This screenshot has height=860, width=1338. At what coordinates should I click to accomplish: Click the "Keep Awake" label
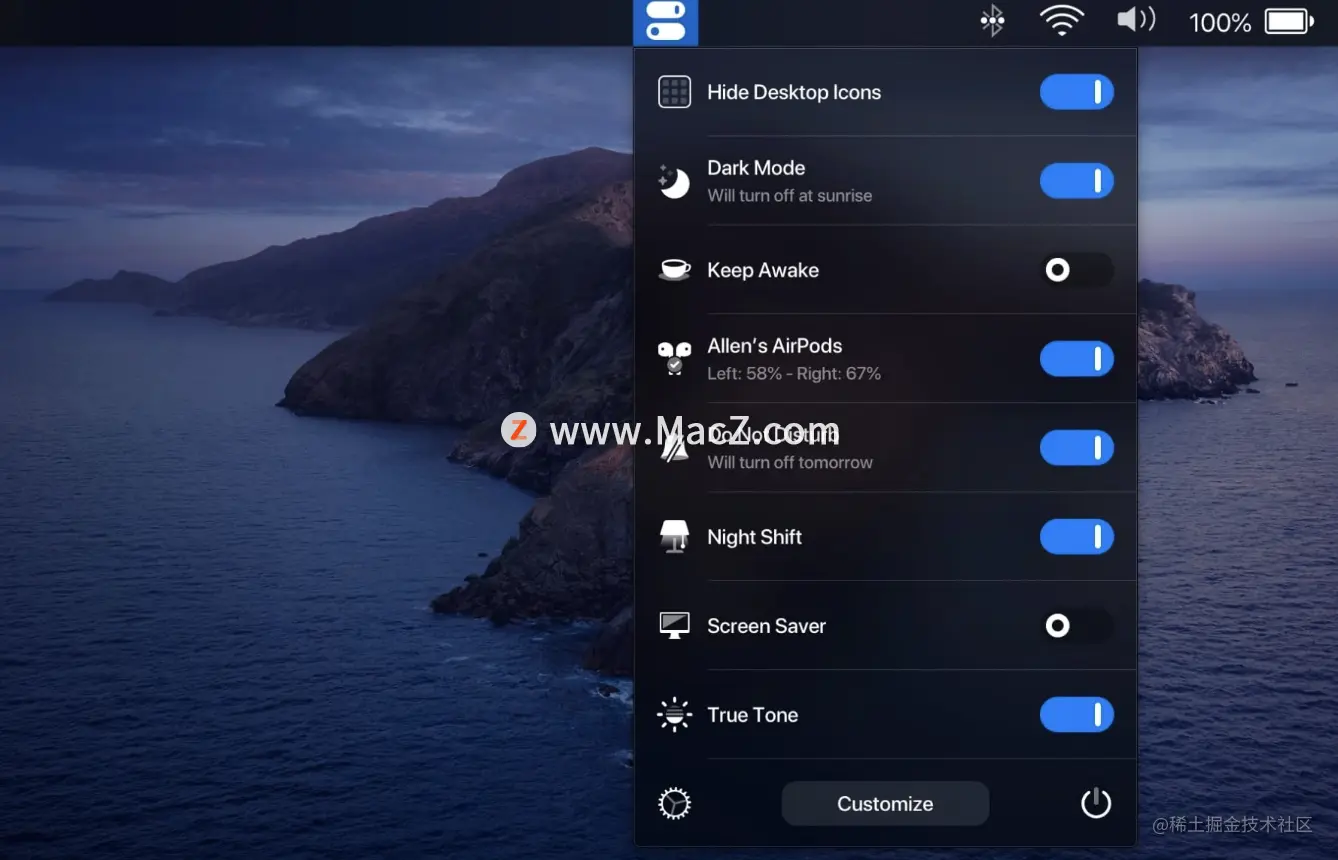click(763, 270)
